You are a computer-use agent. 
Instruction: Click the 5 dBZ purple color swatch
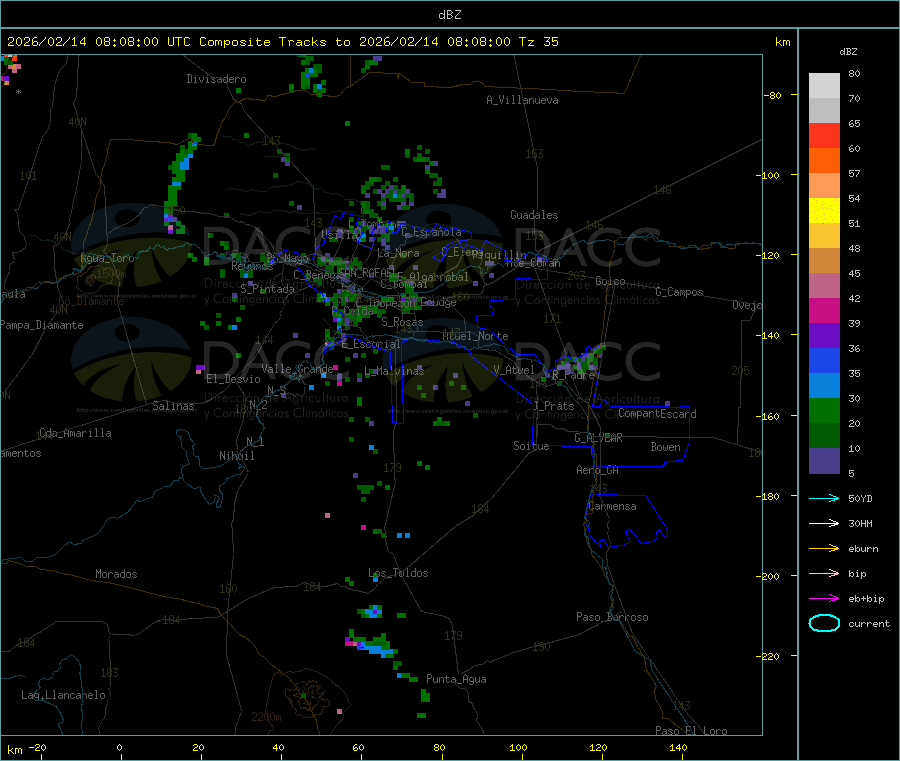(x=824, y=461)
